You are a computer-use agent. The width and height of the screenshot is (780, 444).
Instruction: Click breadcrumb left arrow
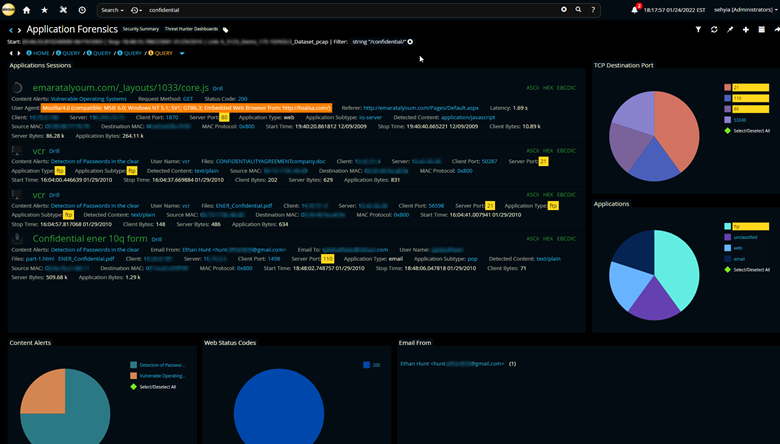(x=11, y=53)
